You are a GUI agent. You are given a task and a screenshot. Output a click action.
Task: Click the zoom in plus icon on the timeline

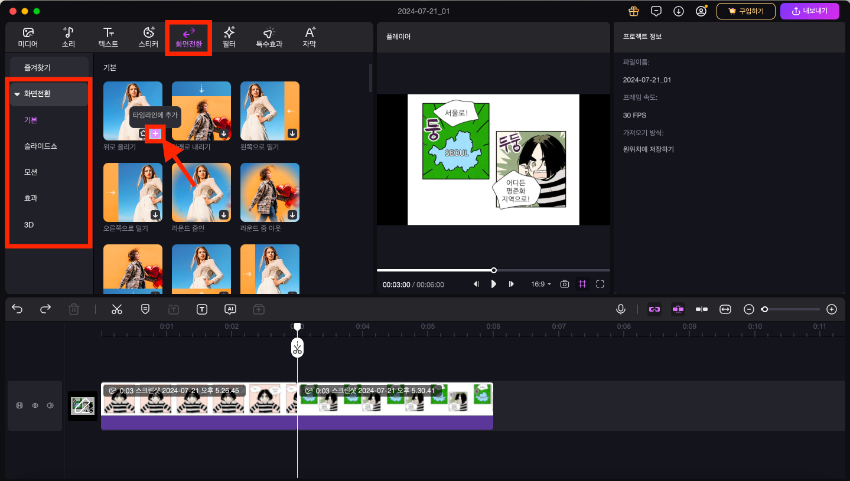pos(831,310)
